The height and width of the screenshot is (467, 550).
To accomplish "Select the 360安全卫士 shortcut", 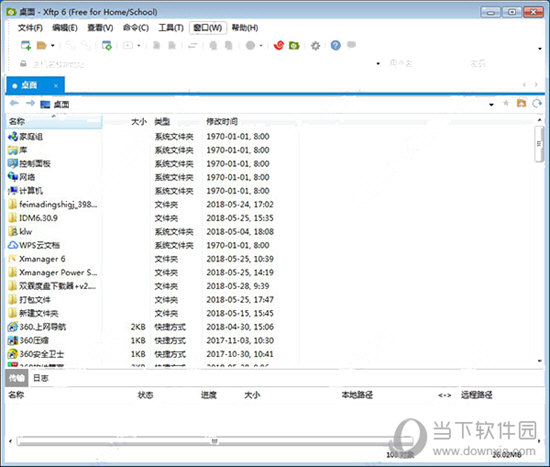I will 36,354.
